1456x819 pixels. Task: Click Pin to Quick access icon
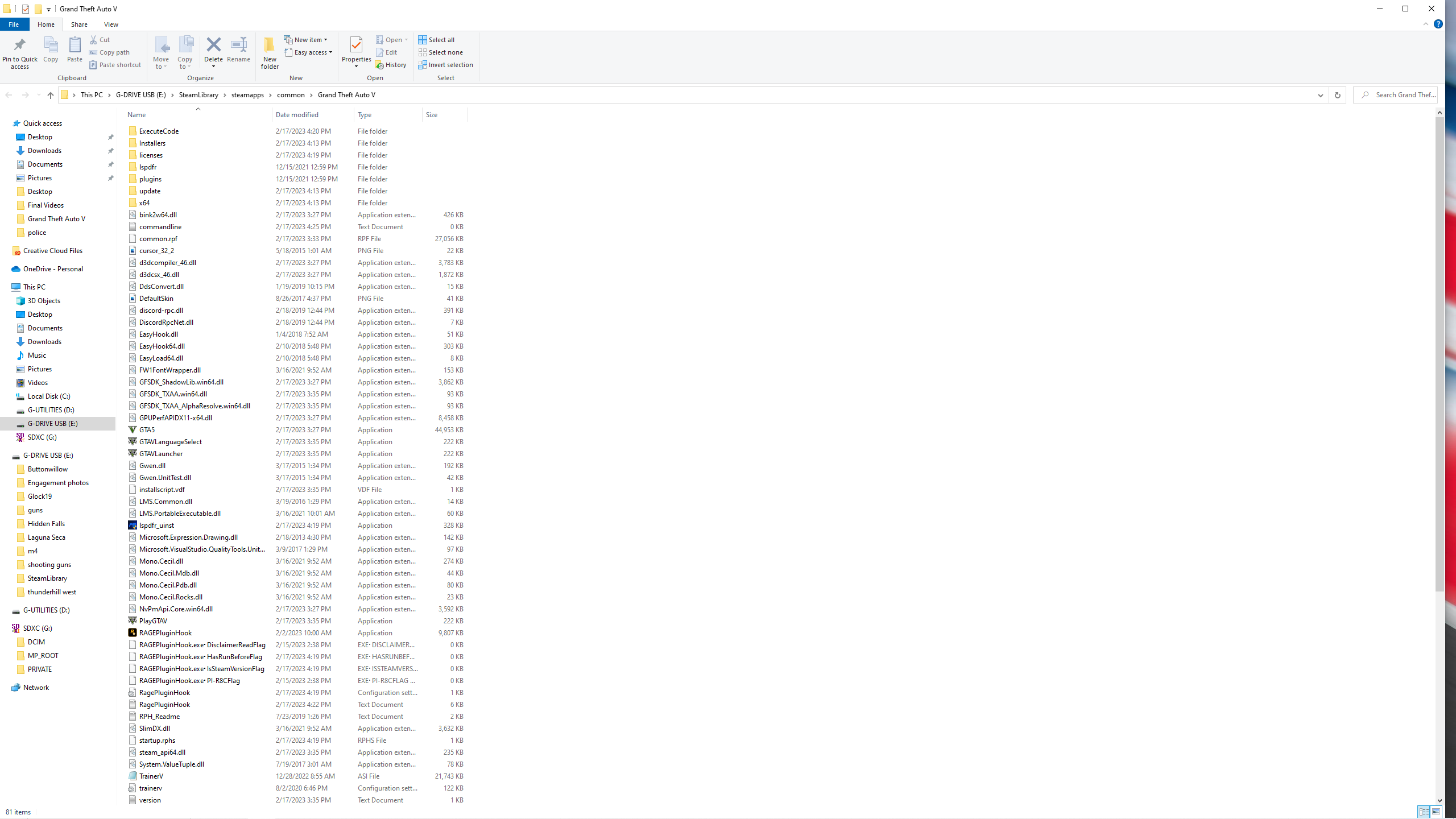click(20, 45)
